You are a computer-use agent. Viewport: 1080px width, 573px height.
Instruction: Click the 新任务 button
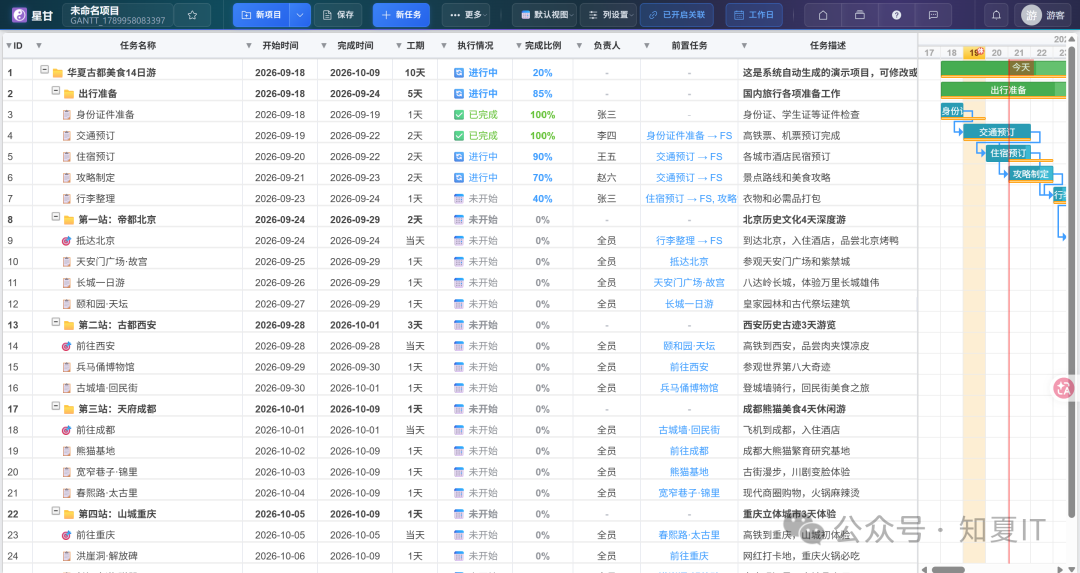point(401,14)
